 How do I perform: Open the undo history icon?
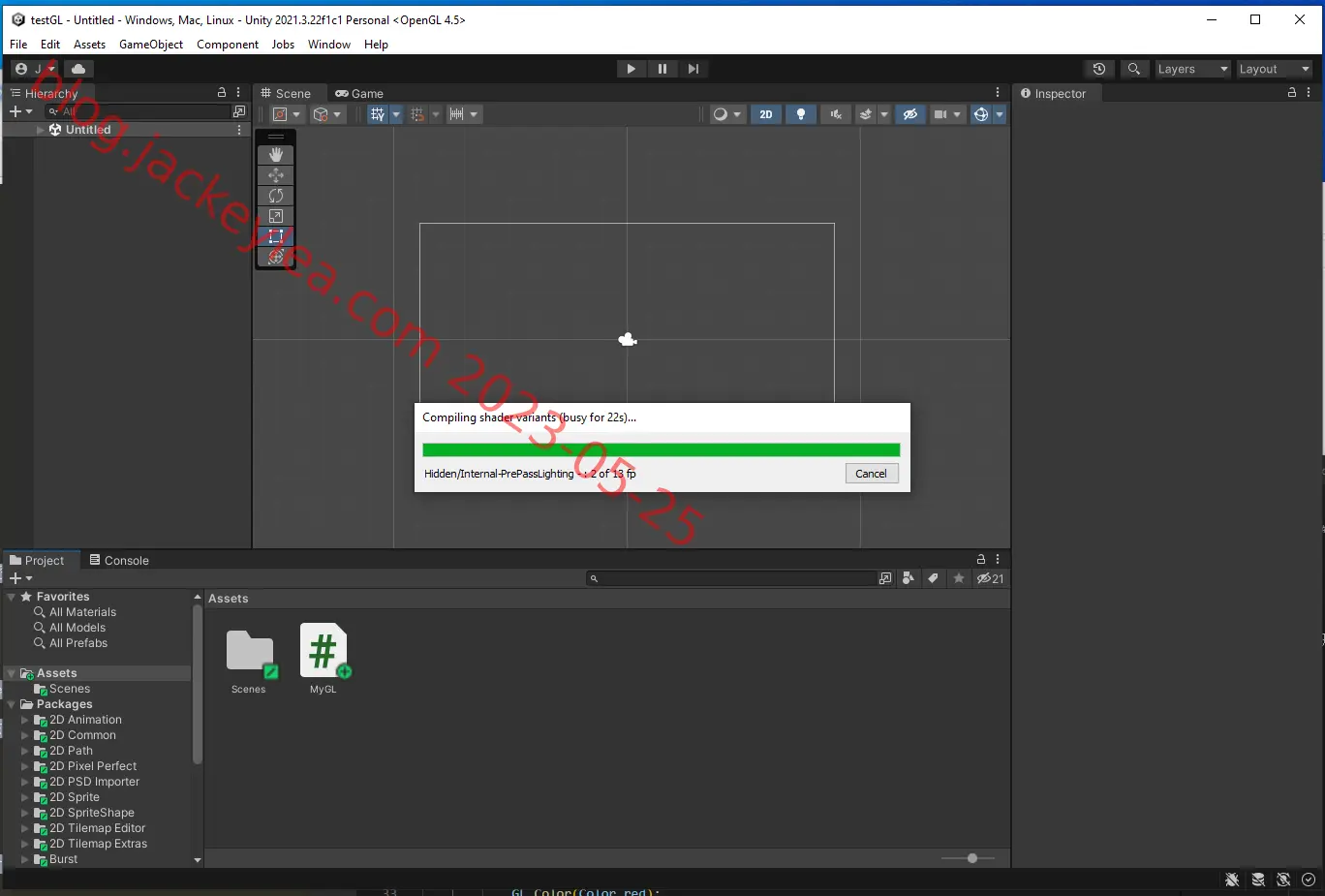1098,69
